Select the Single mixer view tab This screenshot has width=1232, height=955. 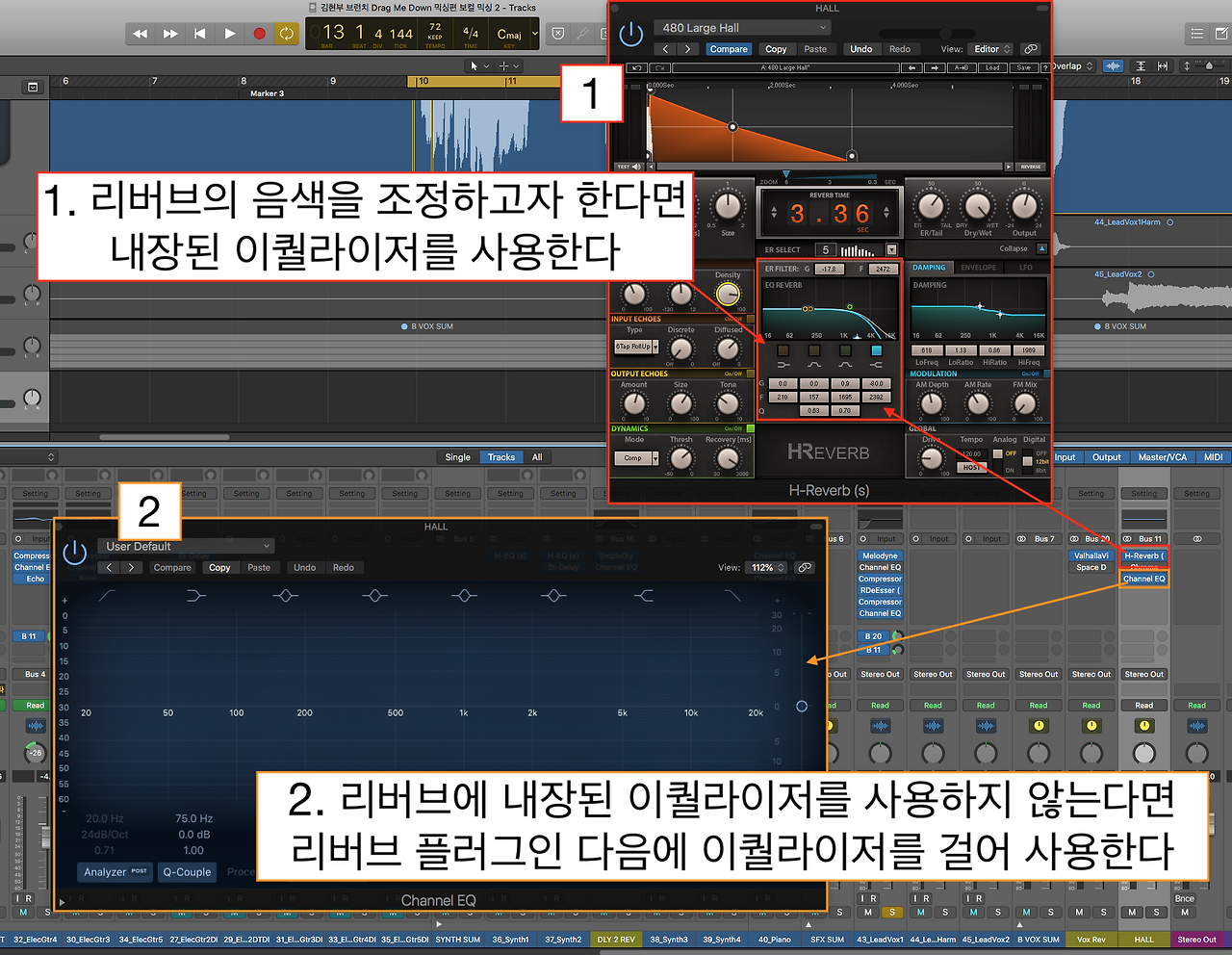click(458, 457)
